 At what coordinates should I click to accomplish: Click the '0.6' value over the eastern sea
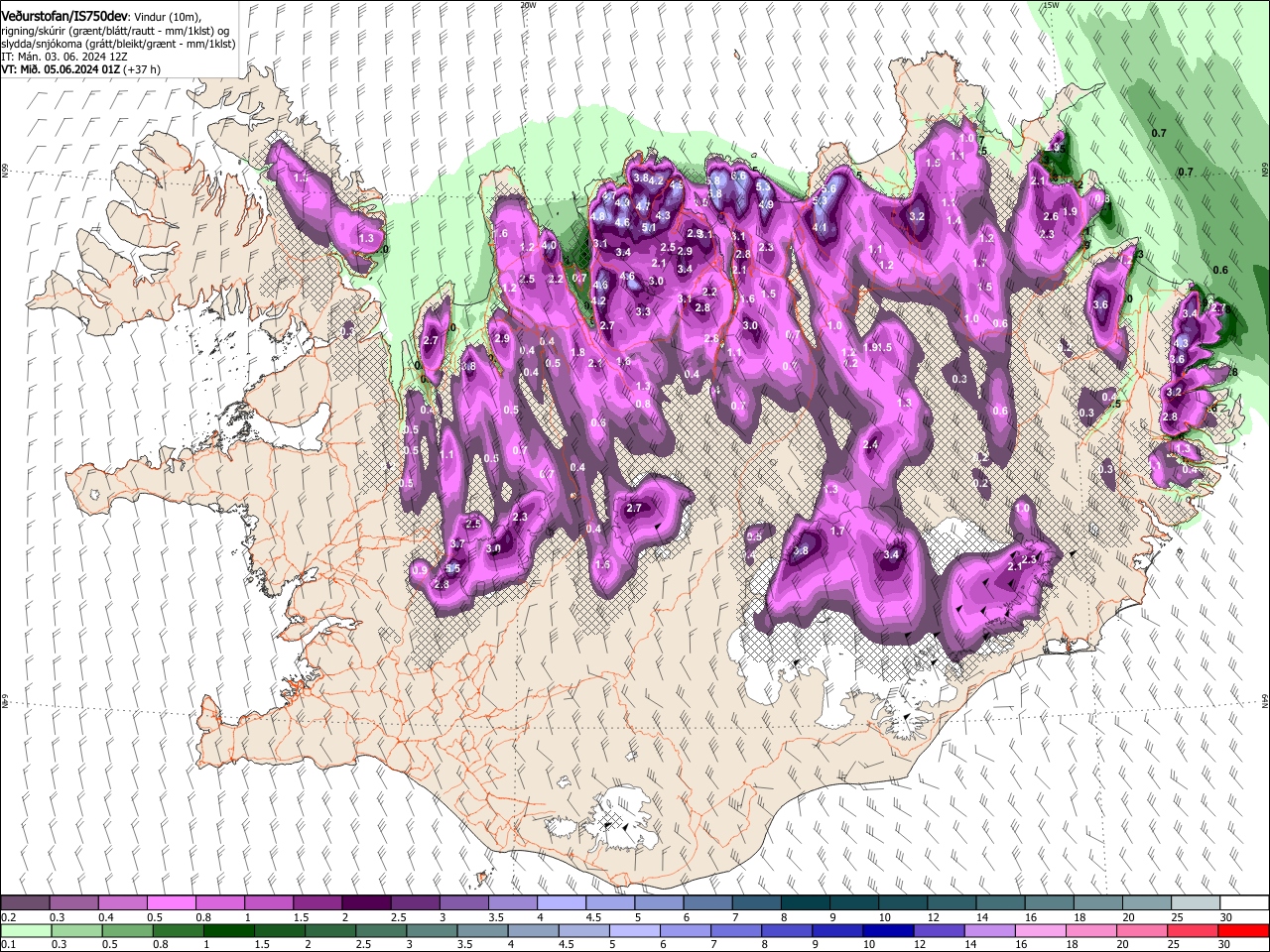(x=1220, y=270)
